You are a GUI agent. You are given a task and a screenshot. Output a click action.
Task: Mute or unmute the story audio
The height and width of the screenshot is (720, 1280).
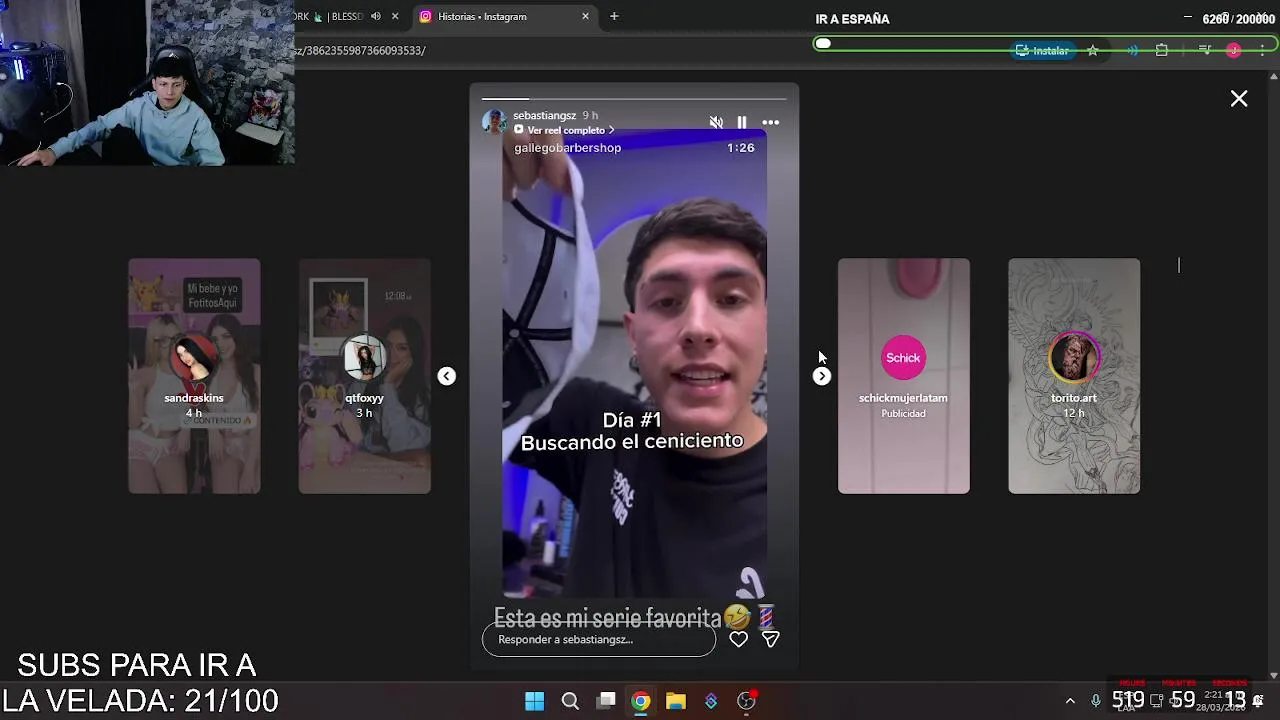tap(716, 122)
